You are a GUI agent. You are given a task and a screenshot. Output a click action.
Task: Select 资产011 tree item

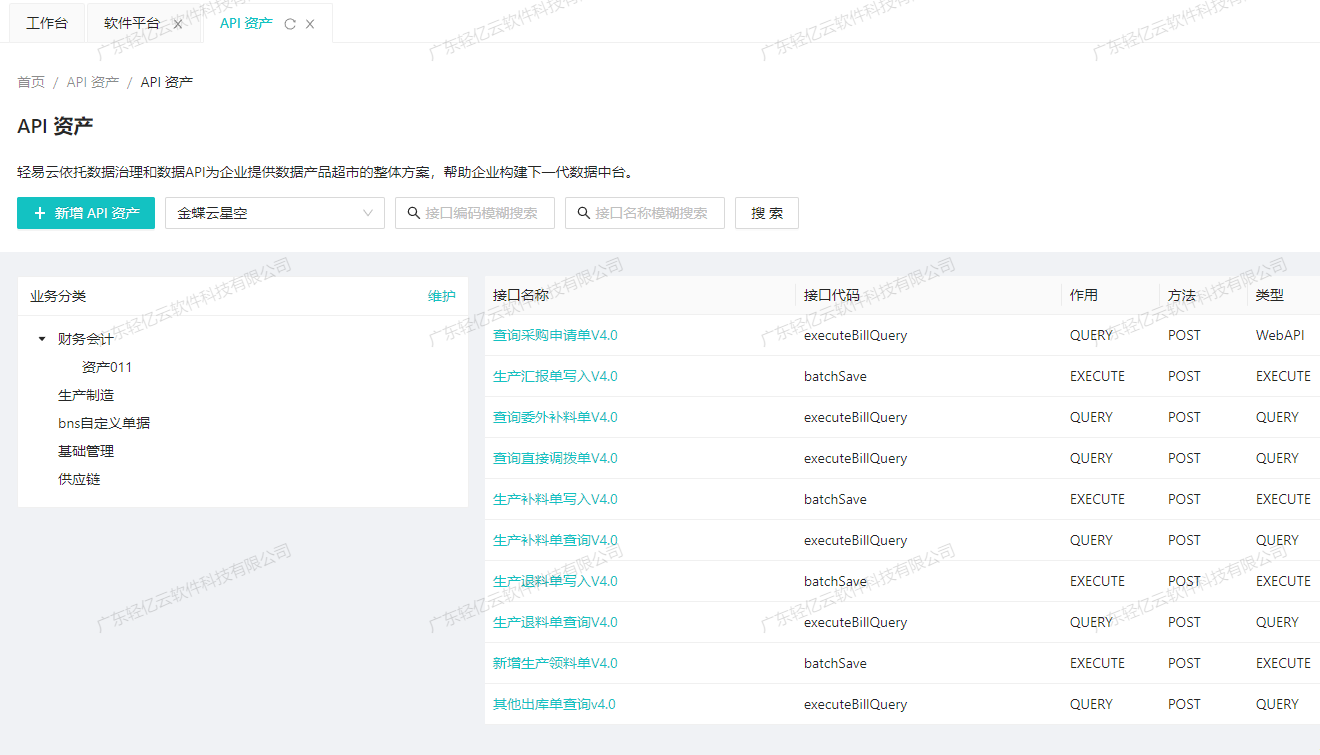(x=107, y=367)
